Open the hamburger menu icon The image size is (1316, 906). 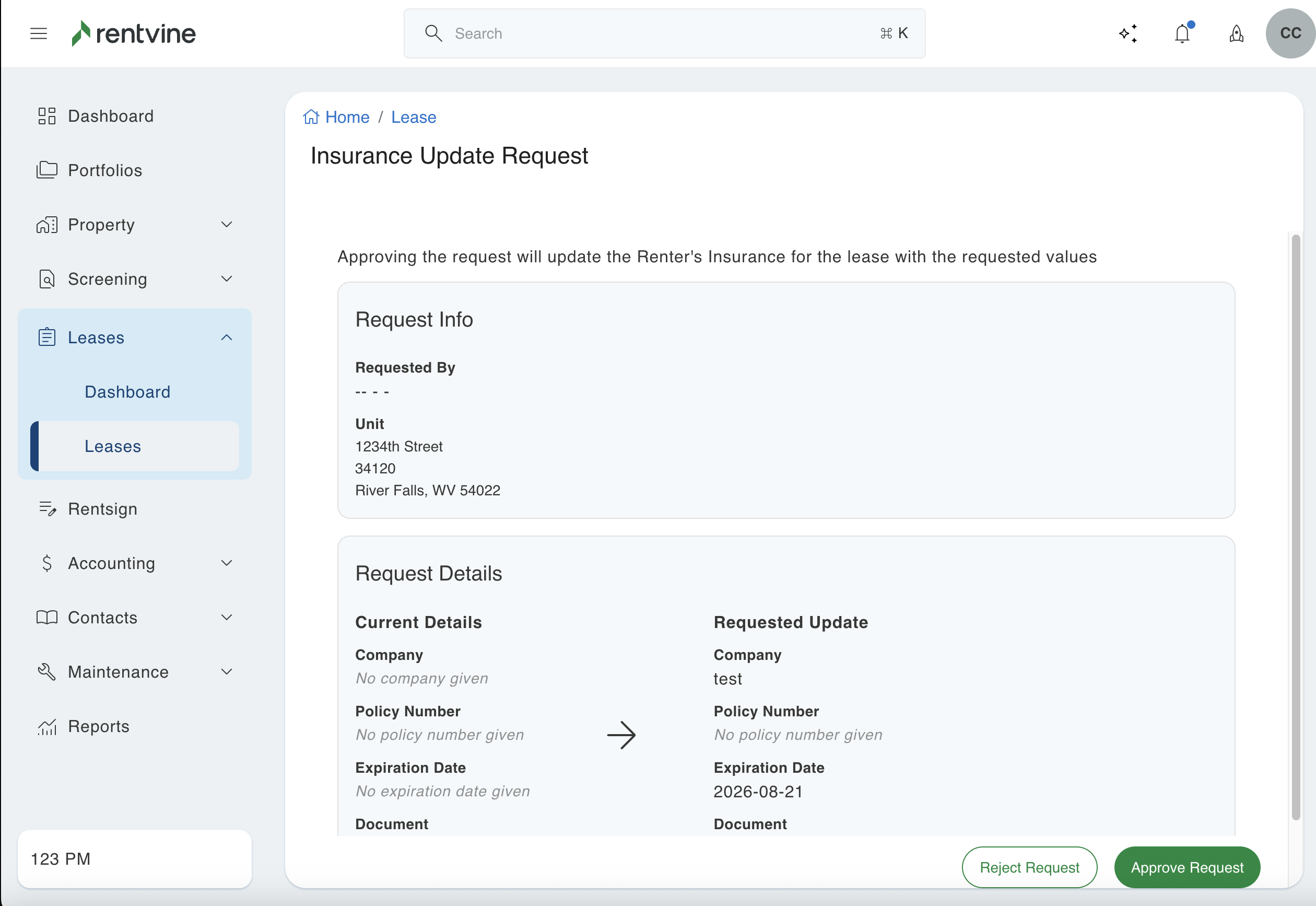[39, 33]
